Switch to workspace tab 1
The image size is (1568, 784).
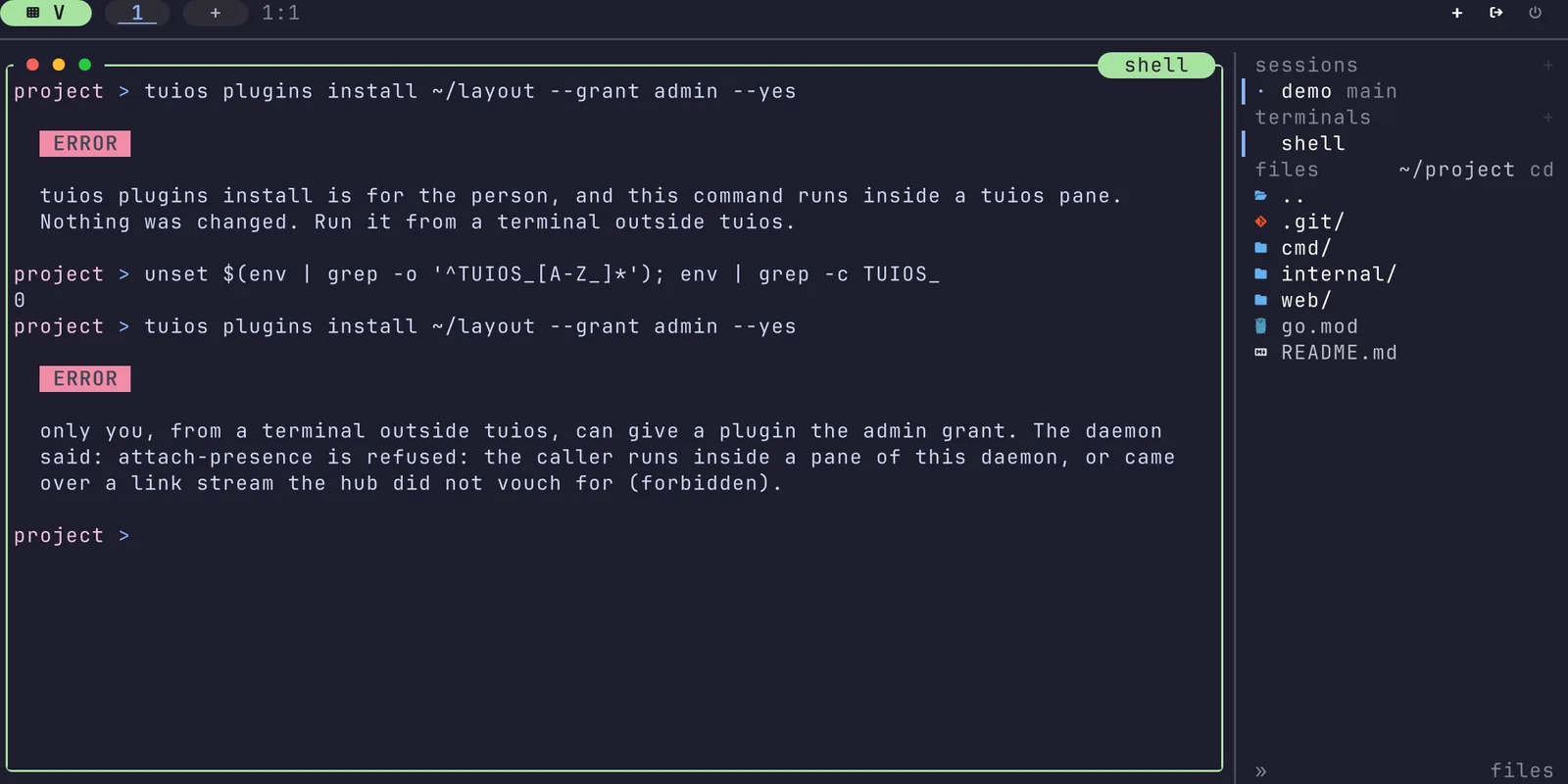click(137, 13)
